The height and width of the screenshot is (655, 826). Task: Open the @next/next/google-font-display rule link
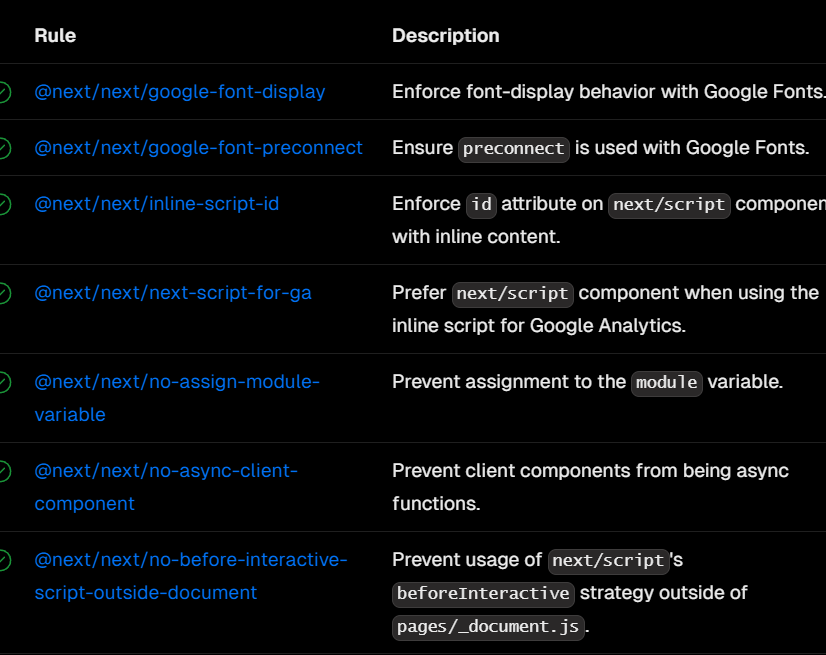[180, 92]
